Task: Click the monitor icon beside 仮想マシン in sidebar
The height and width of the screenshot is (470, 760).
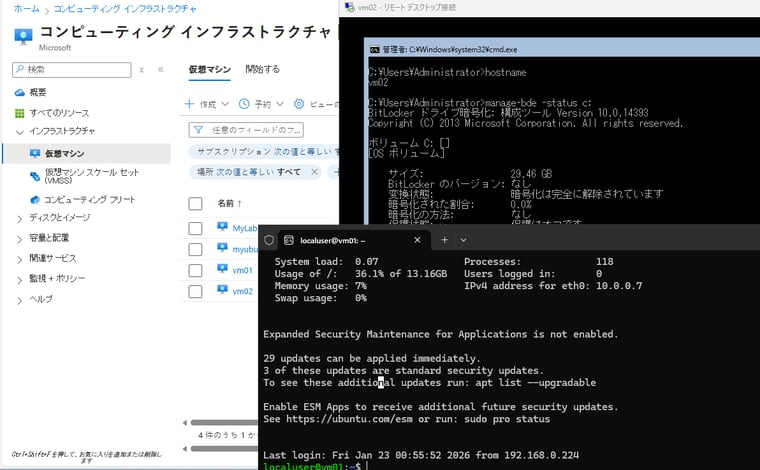Action: (35, 154)
